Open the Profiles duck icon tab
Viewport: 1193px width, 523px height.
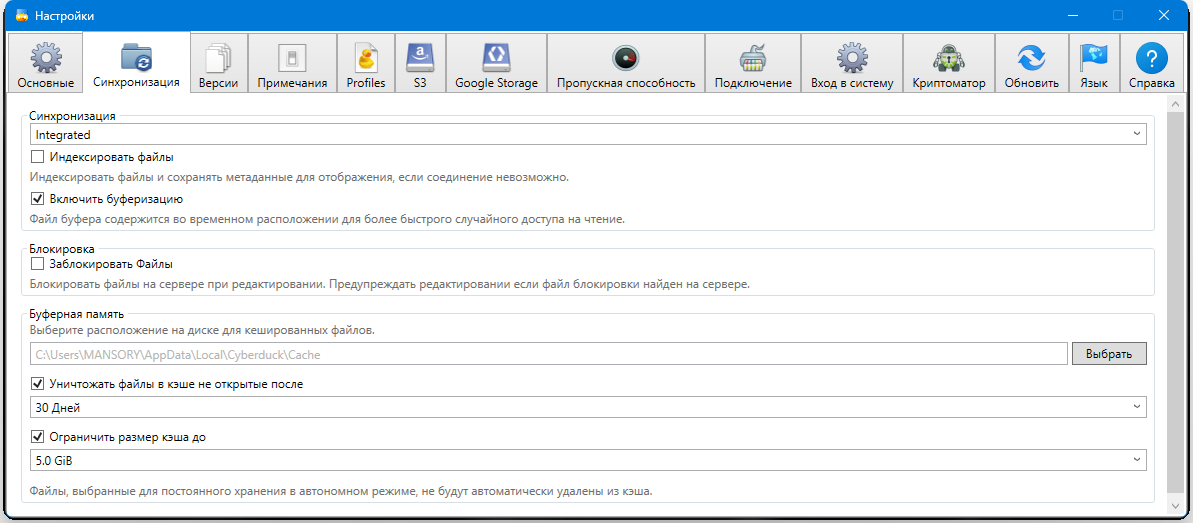click(x=366, y=58)
